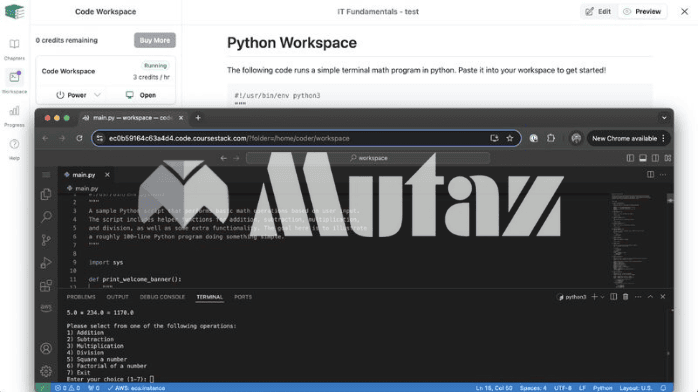Switch to Preview mode

pos(642,12)
